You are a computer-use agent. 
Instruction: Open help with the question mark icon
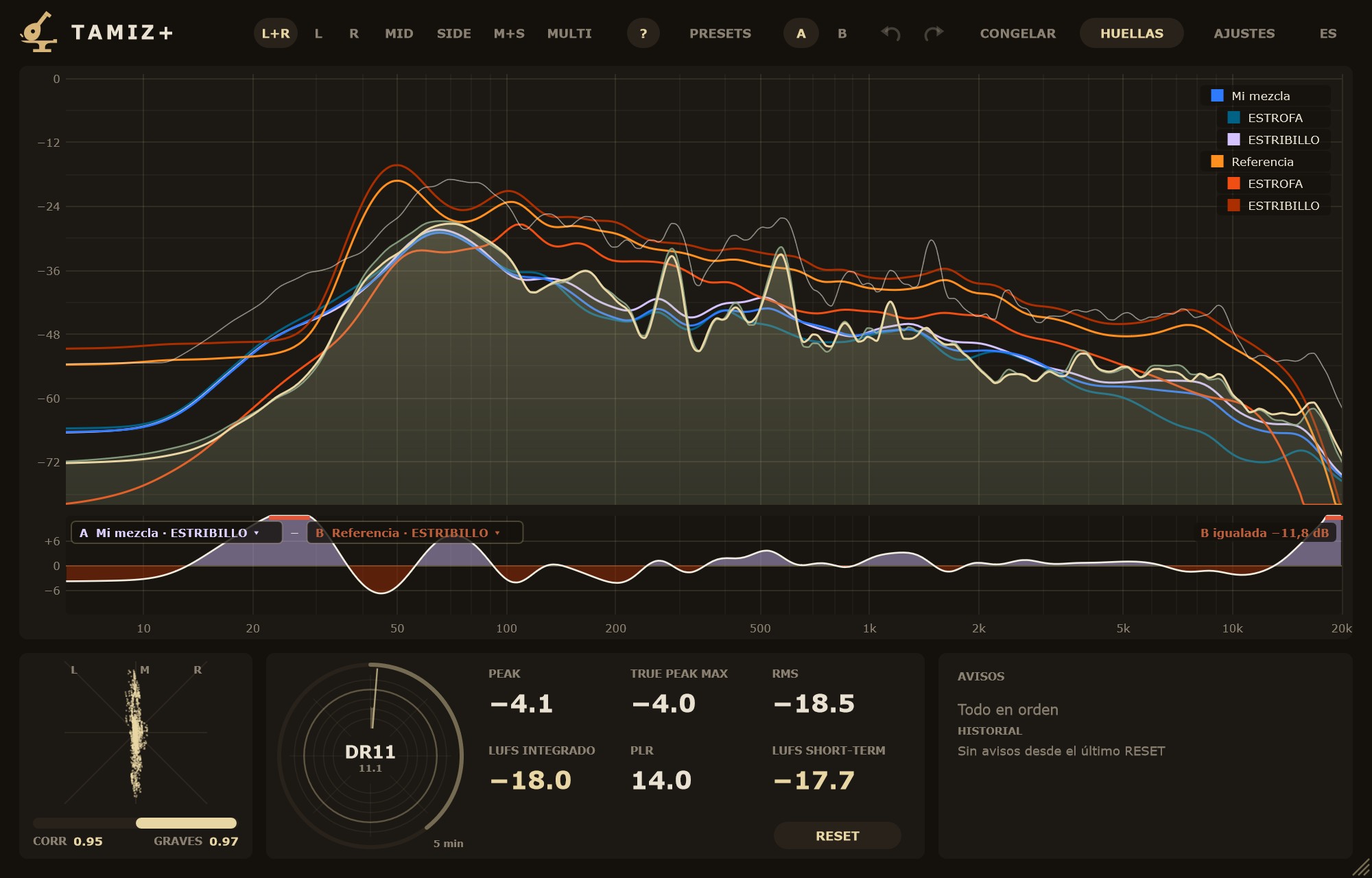(x=643, y=33)
